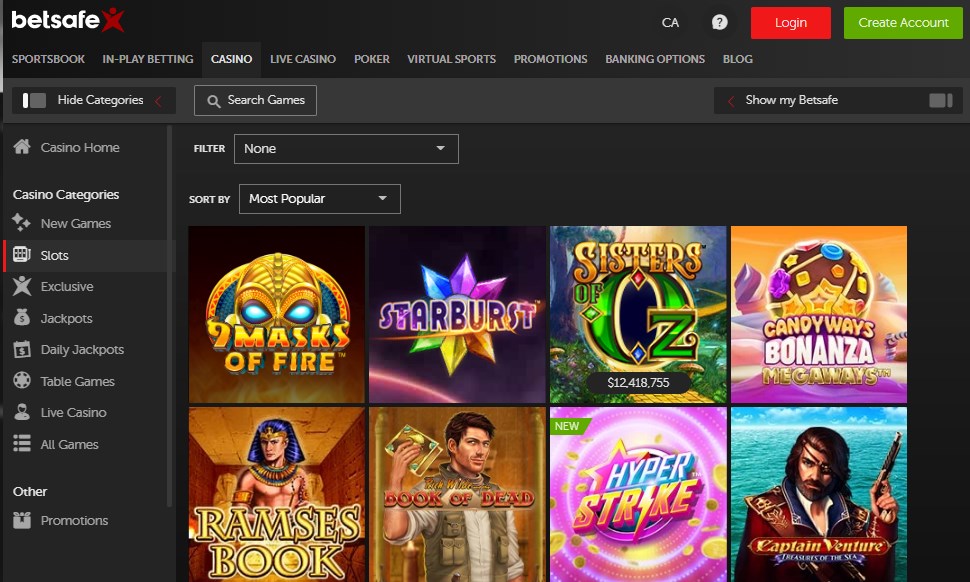The height and width of the screenshot is (582, 970).
Task: Collapse categories with the red arrow
Action: (159, 101)
